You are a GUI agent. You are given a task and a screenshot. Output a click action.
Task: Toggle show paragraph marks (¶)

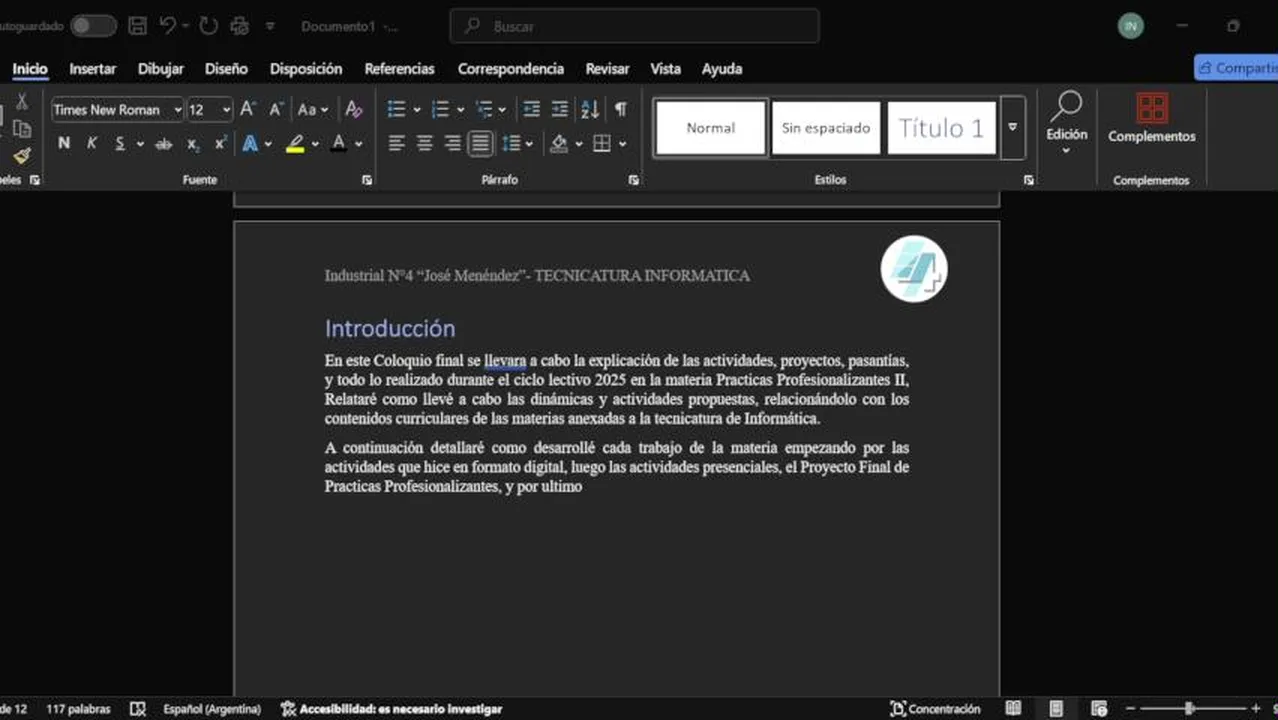[621, 109]
